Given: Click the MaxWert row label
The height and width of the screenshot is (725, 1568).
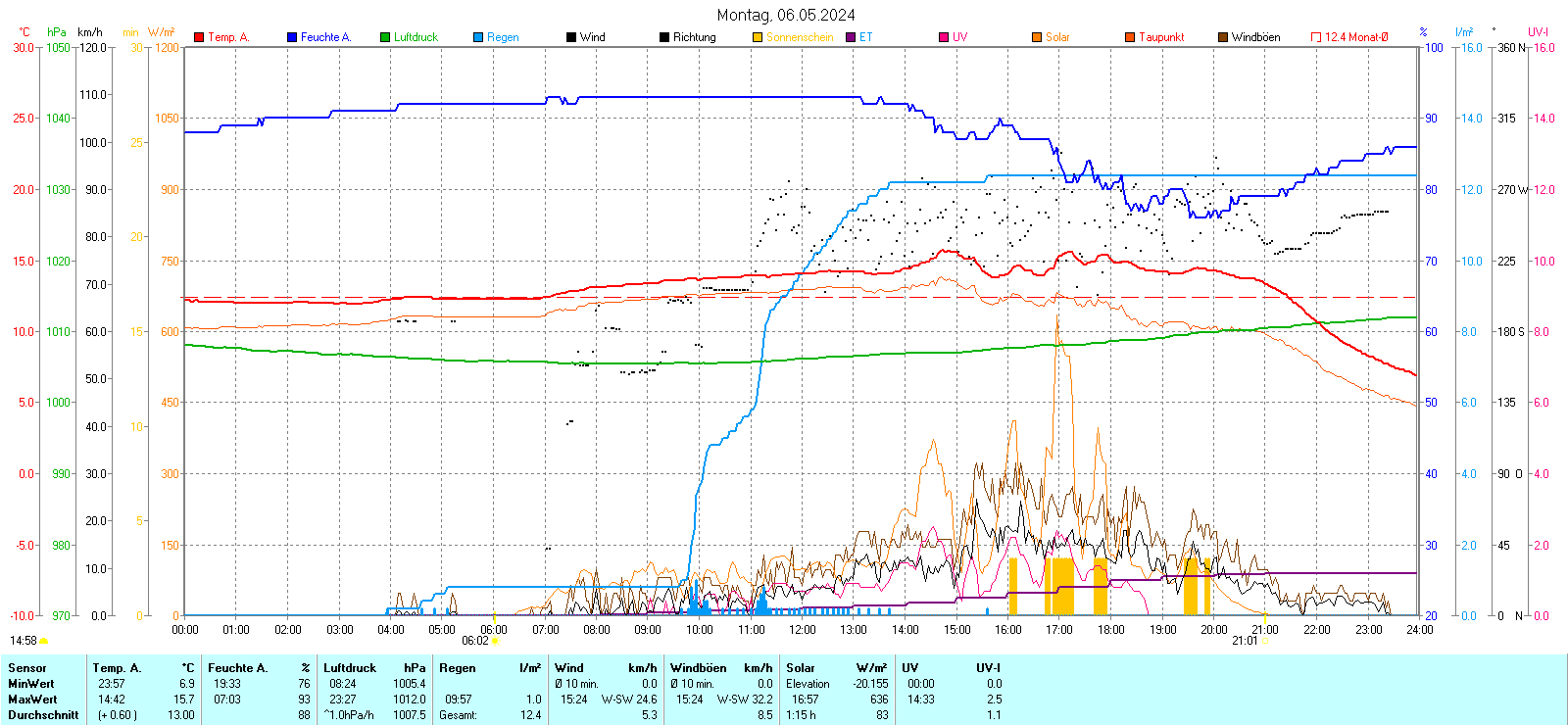Looking at the screenshot, I should point(32,700).
